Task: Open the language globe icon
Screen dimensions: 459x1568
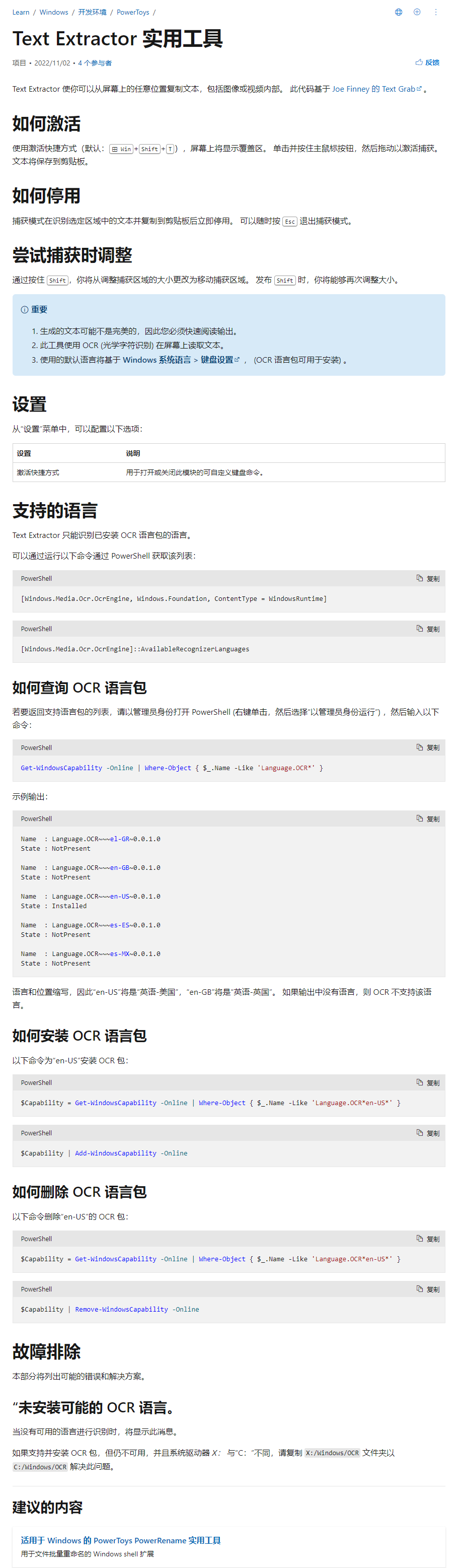Action: click(399, 12)
